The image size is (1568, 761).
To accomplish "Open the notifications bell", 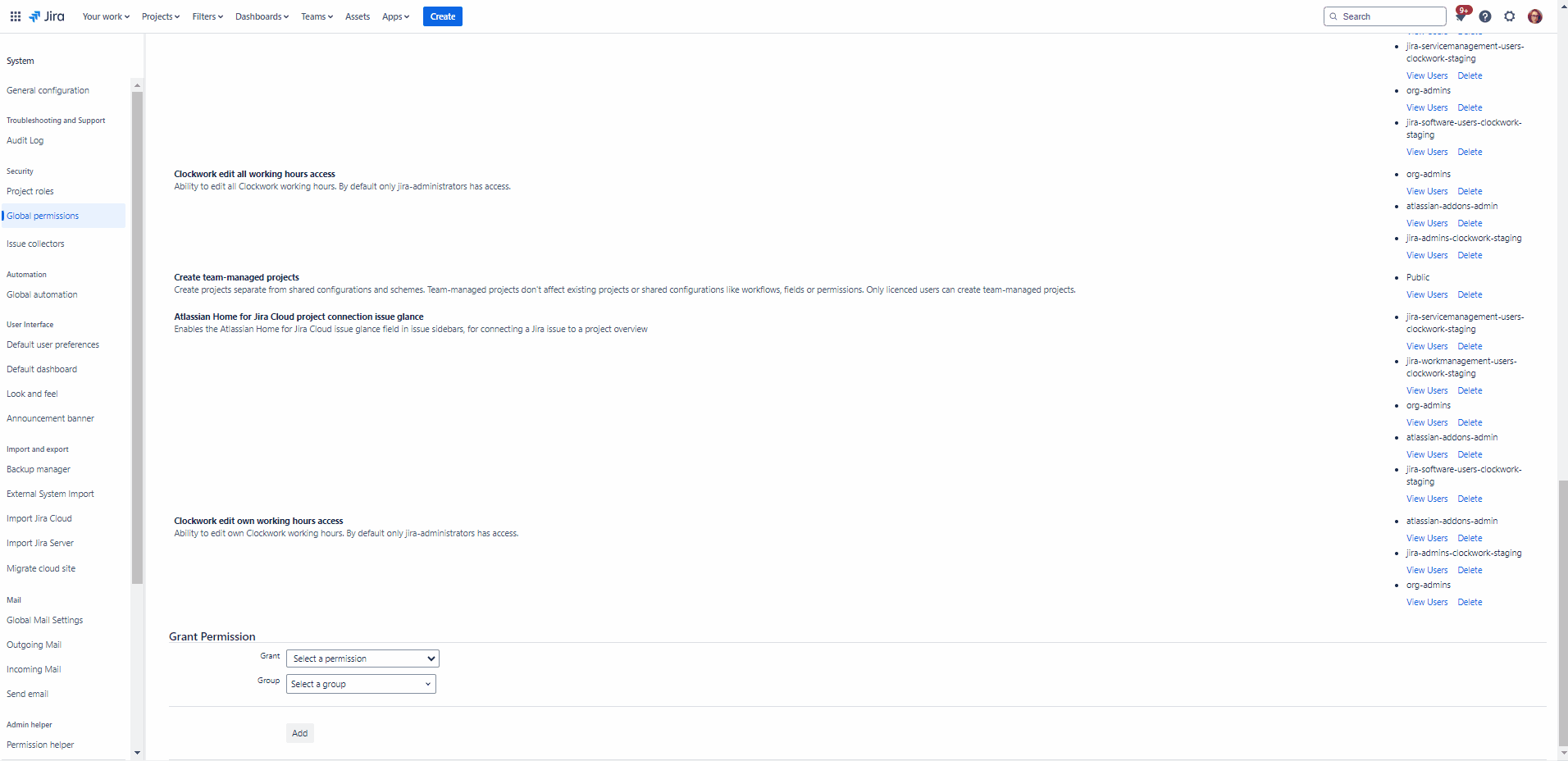I will pyautogui.click(x=1461, y=16).
